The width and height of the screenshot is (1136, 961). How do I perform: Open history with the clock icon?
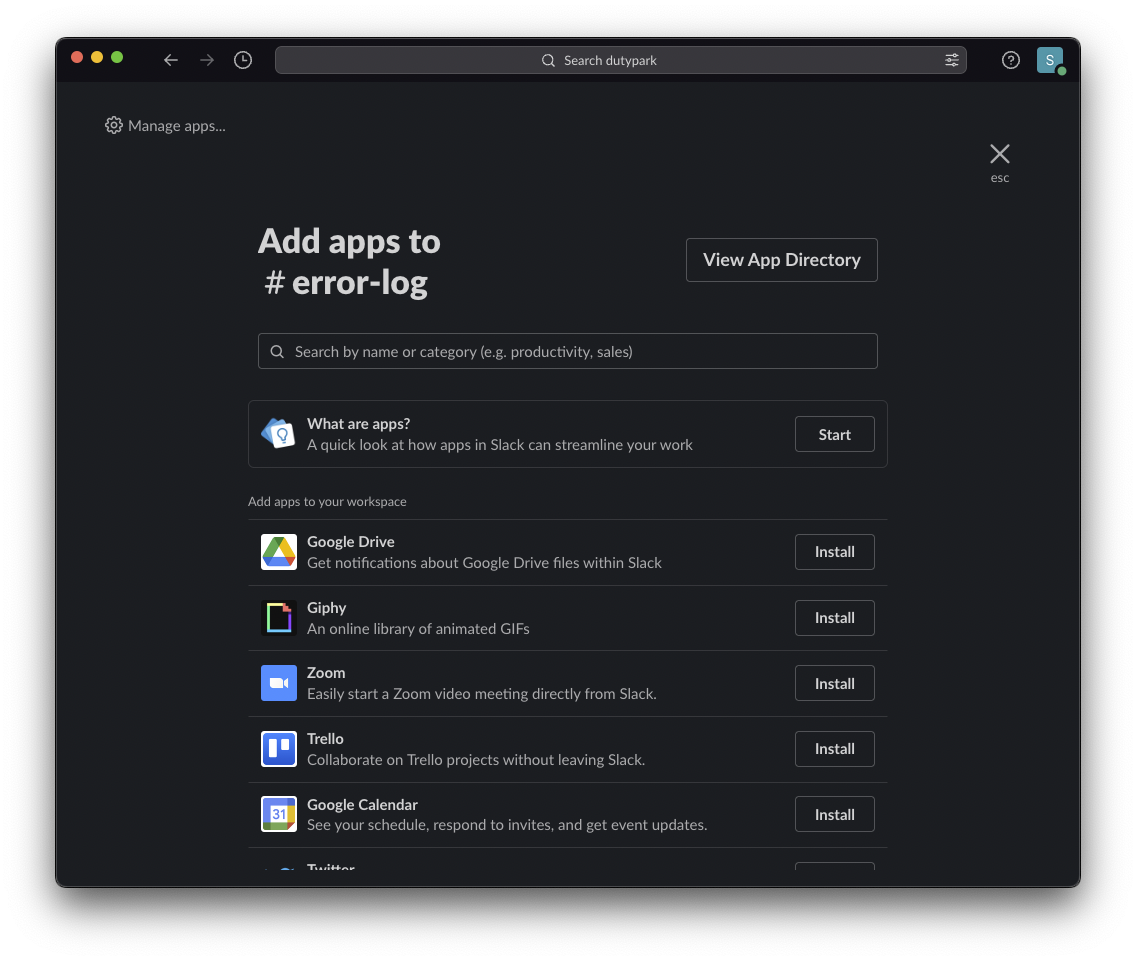tap(243, 60)
